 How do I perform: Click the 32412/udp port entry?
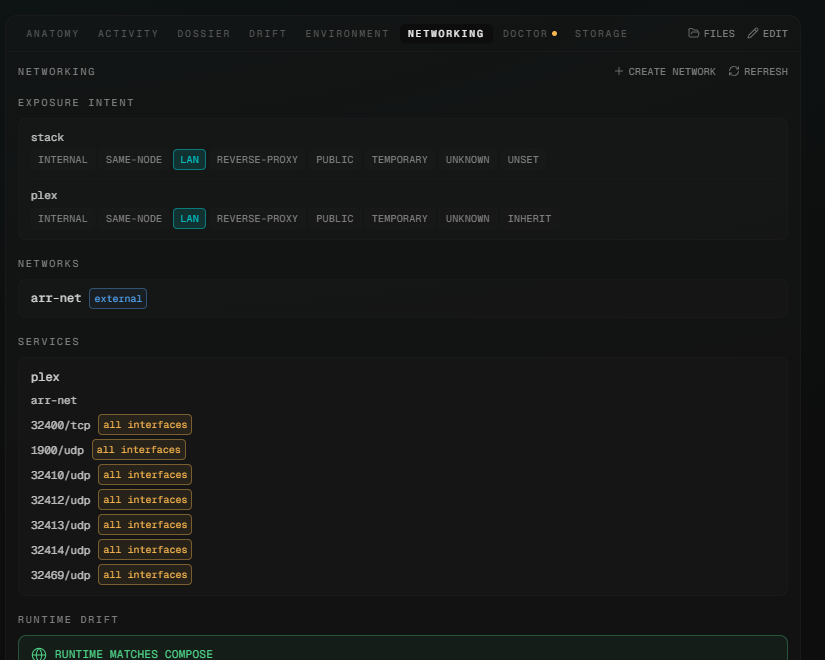click(61, 500)
